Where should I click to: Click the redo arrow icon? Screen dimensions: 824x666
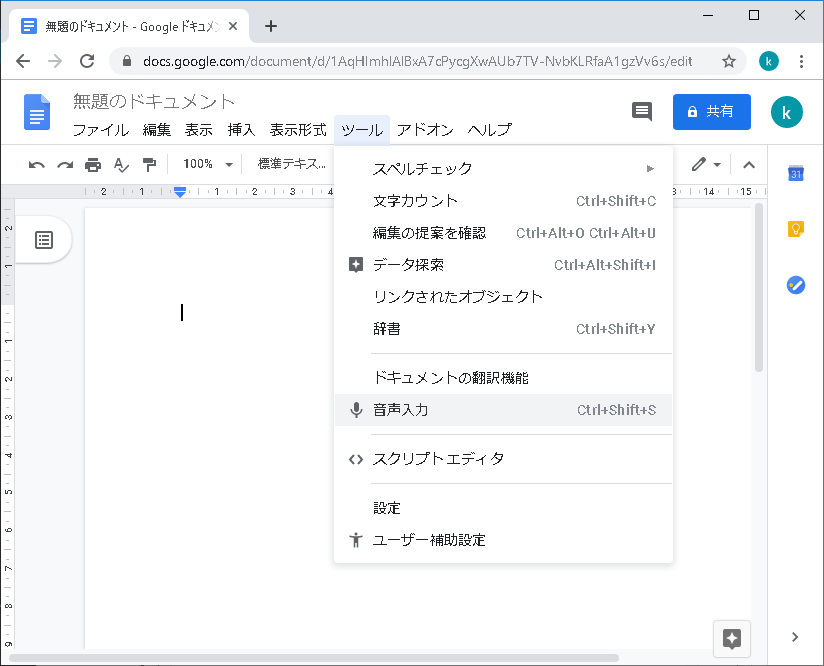65,164
